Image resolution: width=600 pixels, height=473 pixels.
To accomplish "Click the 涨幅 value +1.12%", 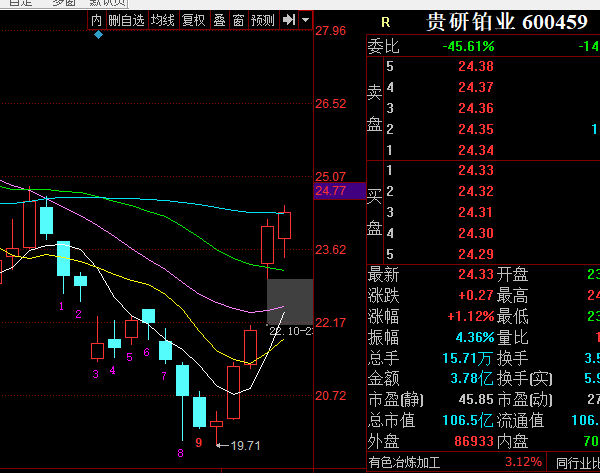I will (471, 316).
